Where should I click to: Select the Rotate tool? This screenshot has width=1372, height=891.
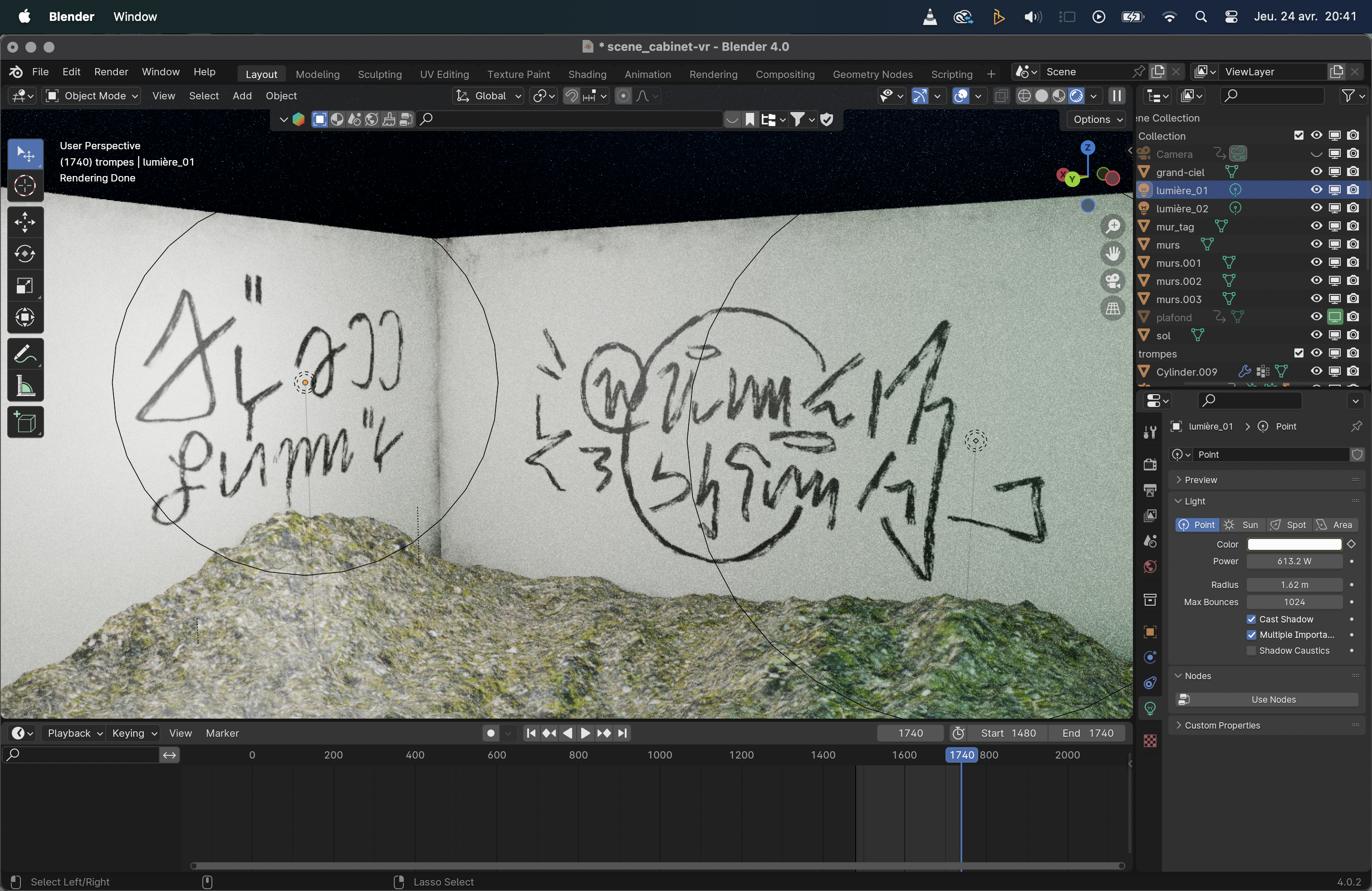(25, 254)
